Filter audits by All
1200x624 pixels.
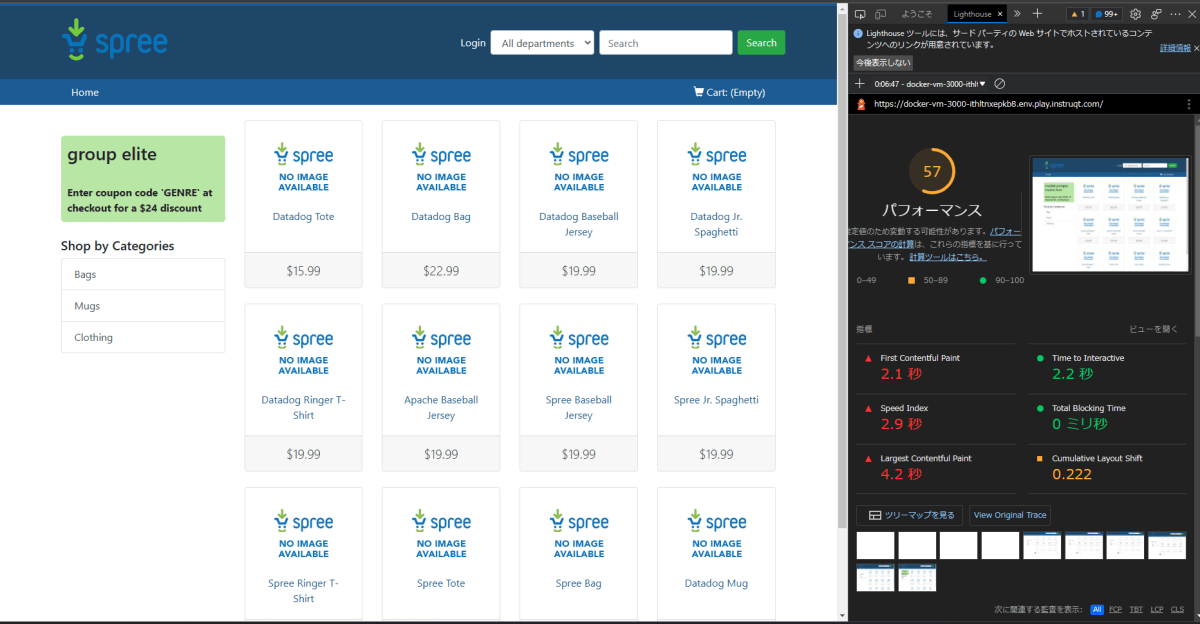point(1097,609)
